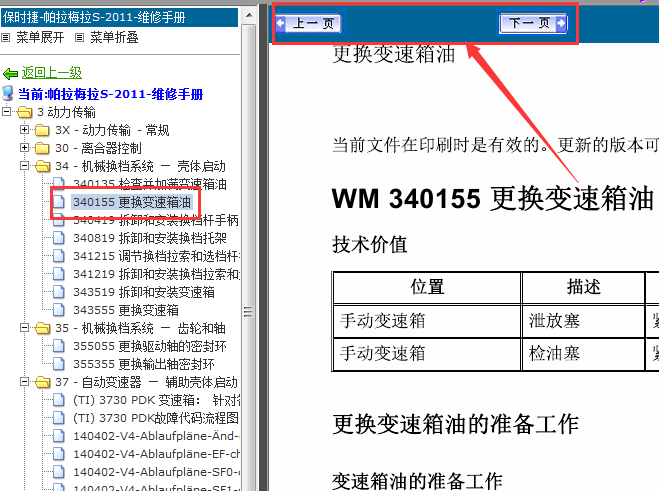Click the computer icon beside 当前 manual
Image resolution: width=659 pixels, height=491 pixels.
tap(8, 93)
